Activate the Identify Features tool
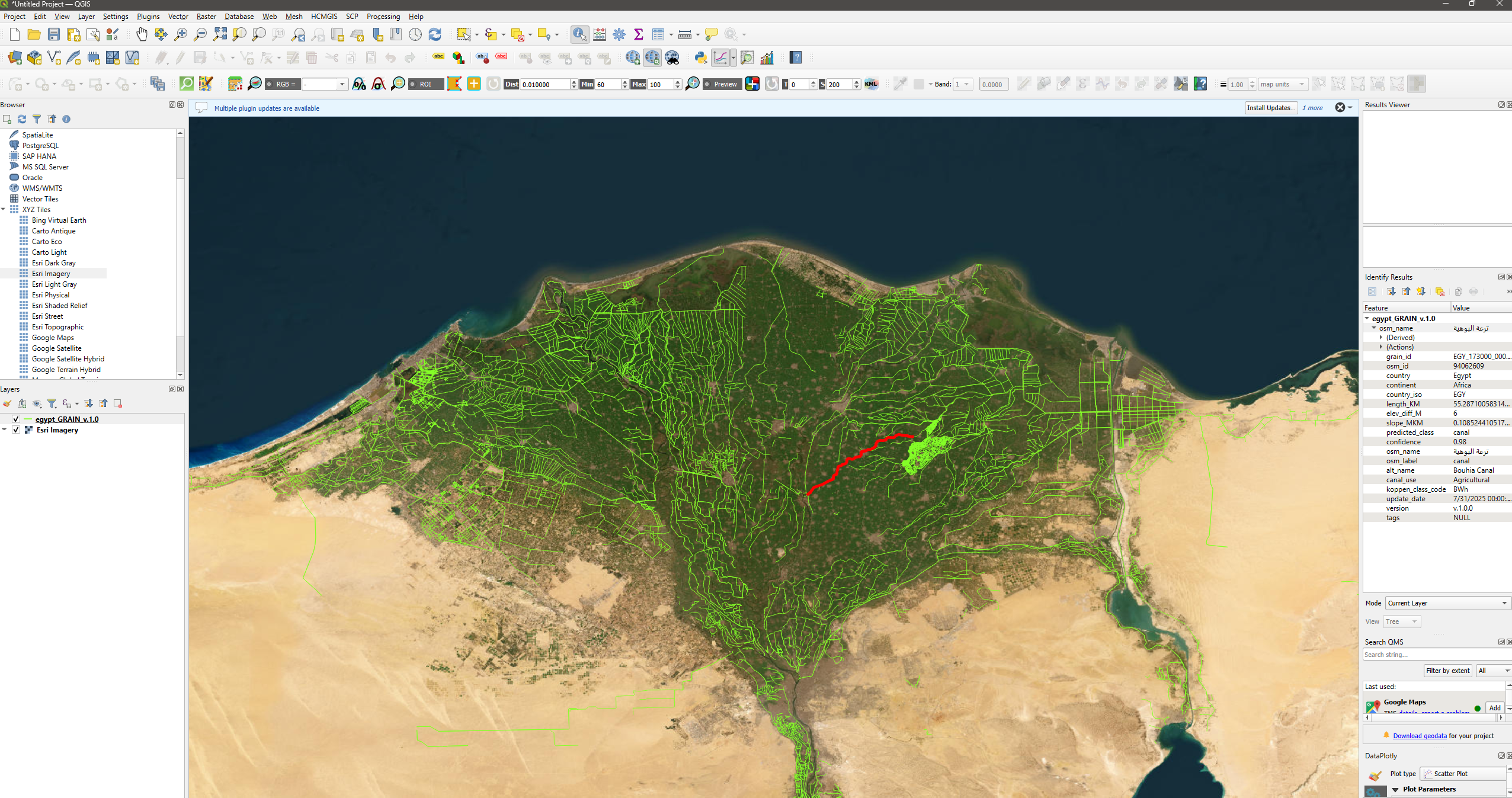This screenshot has width=1512, height=798. 579,34
